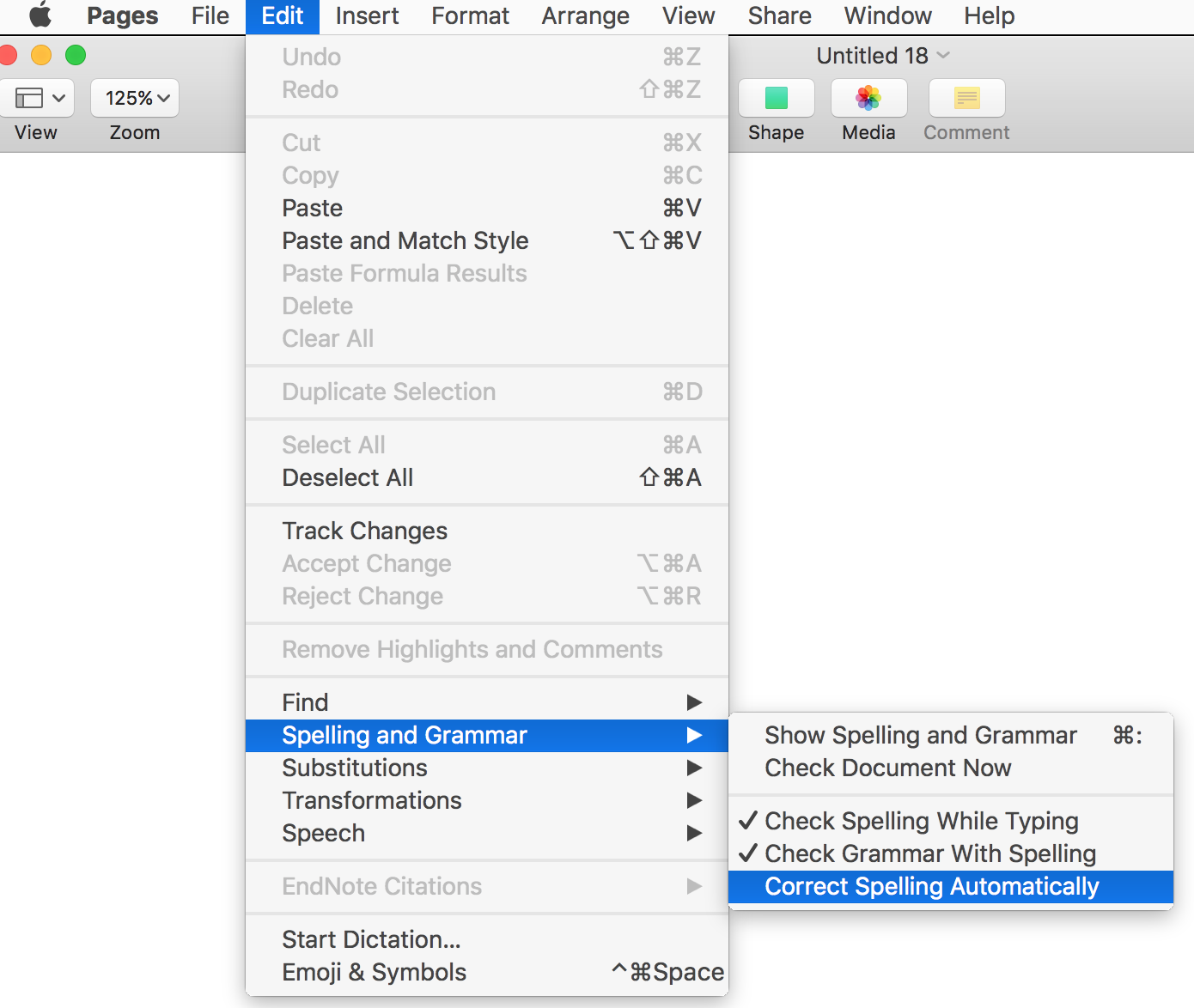Toggle Check Grammar With Spelling
The height and width of the screenshot is (1008, 1194).
pyautogui.click(x=951, y=853)
